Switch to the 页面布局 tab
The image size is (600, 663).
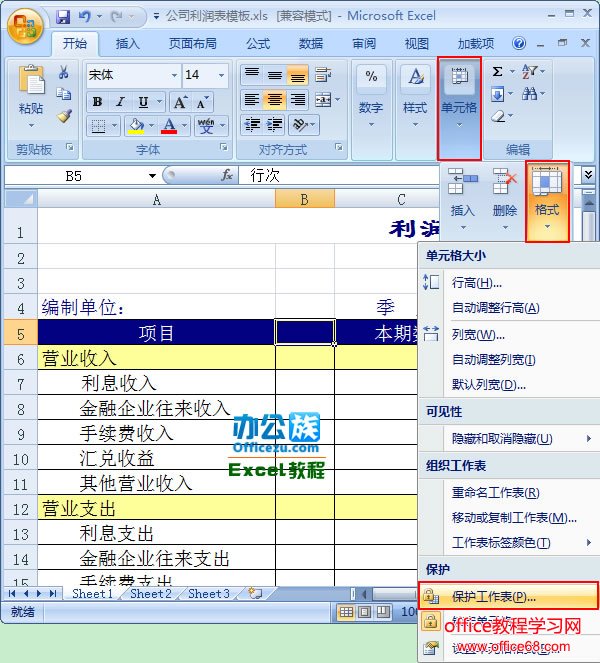[x=193, y=44]
